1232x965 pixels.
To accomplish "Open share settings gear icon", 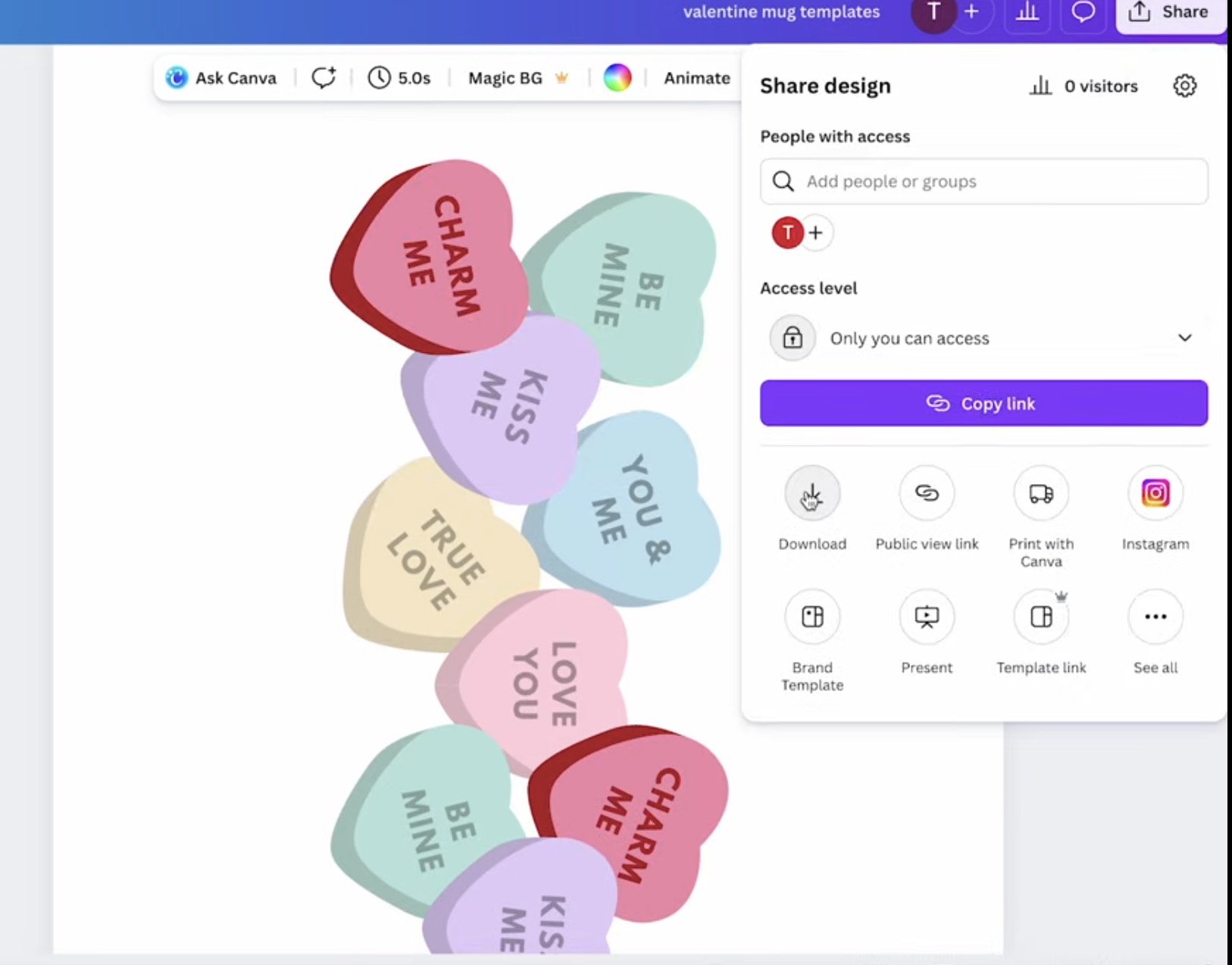I will point(1184,86).
